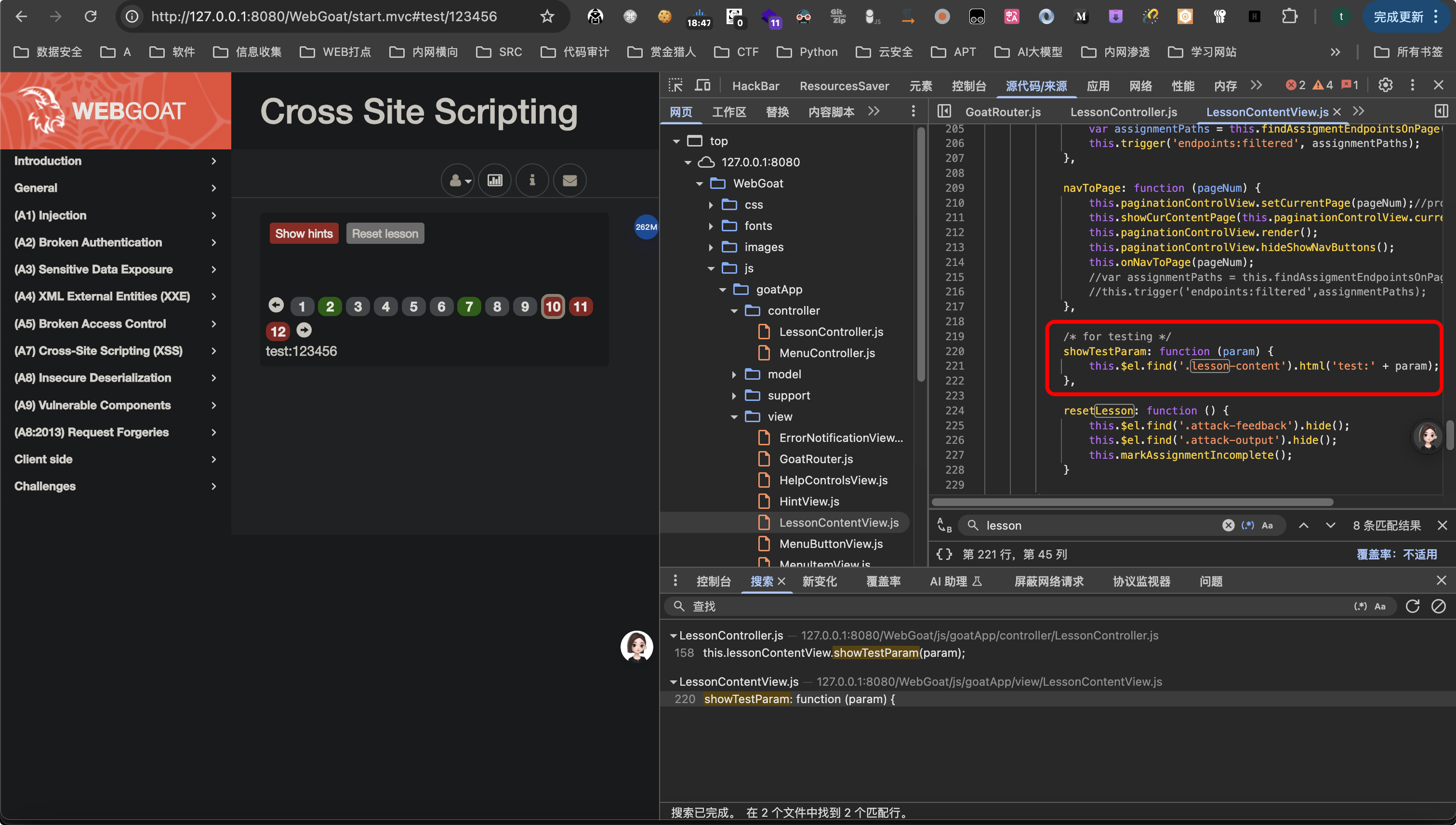Go to lesson page 11
Screen dimensions: 1456x825
[581, 306]
